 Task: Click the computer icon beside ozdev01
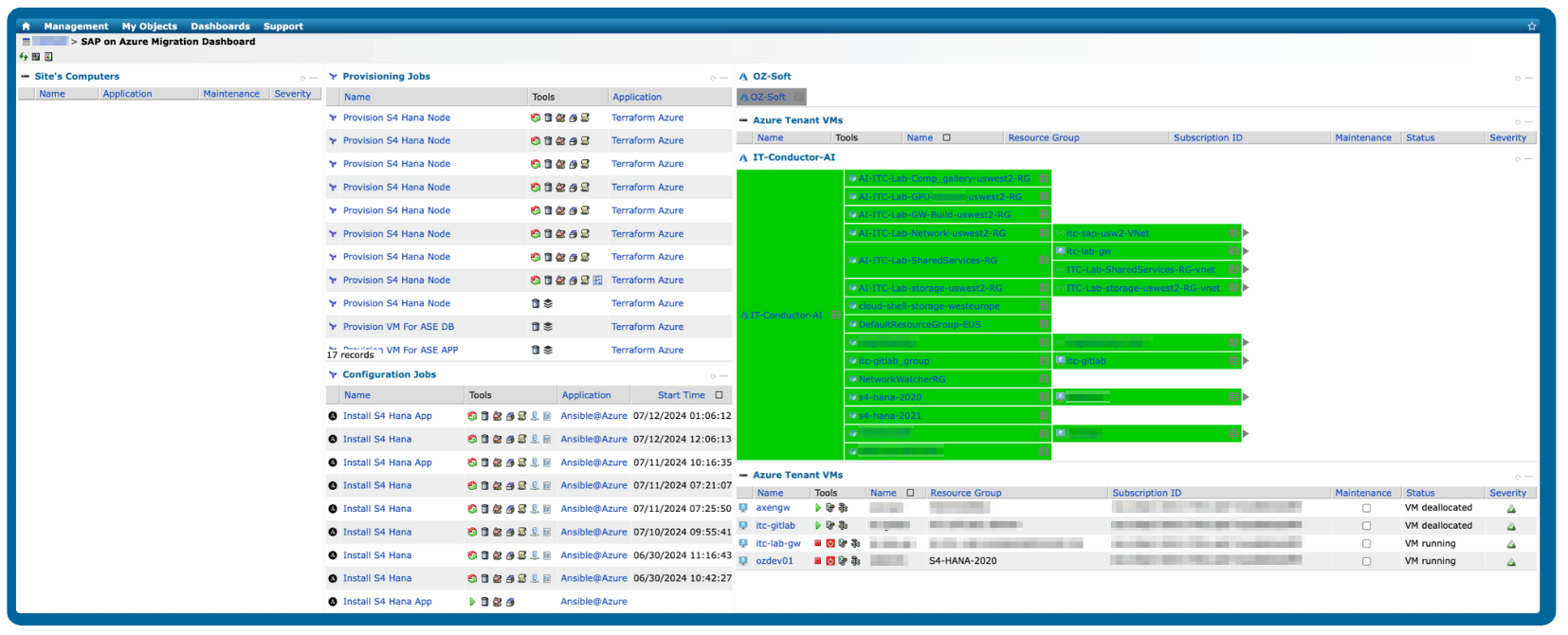[743, 561]
